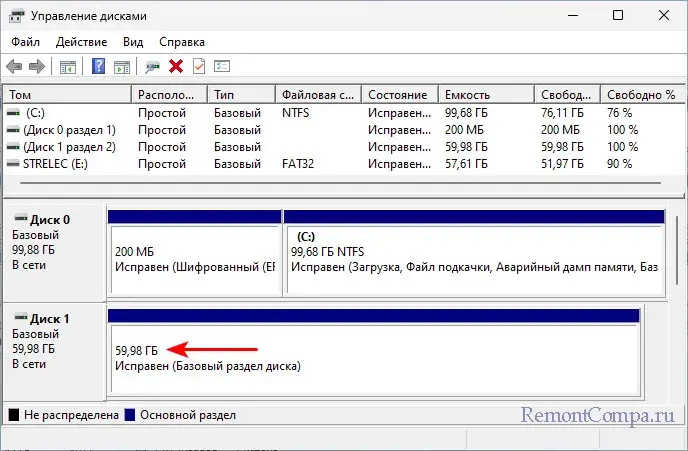This screenshot has height=451, width=688.
Task: Select the (C:) 99,68 ГБ NTFS partition block
Action: (474, 253)
